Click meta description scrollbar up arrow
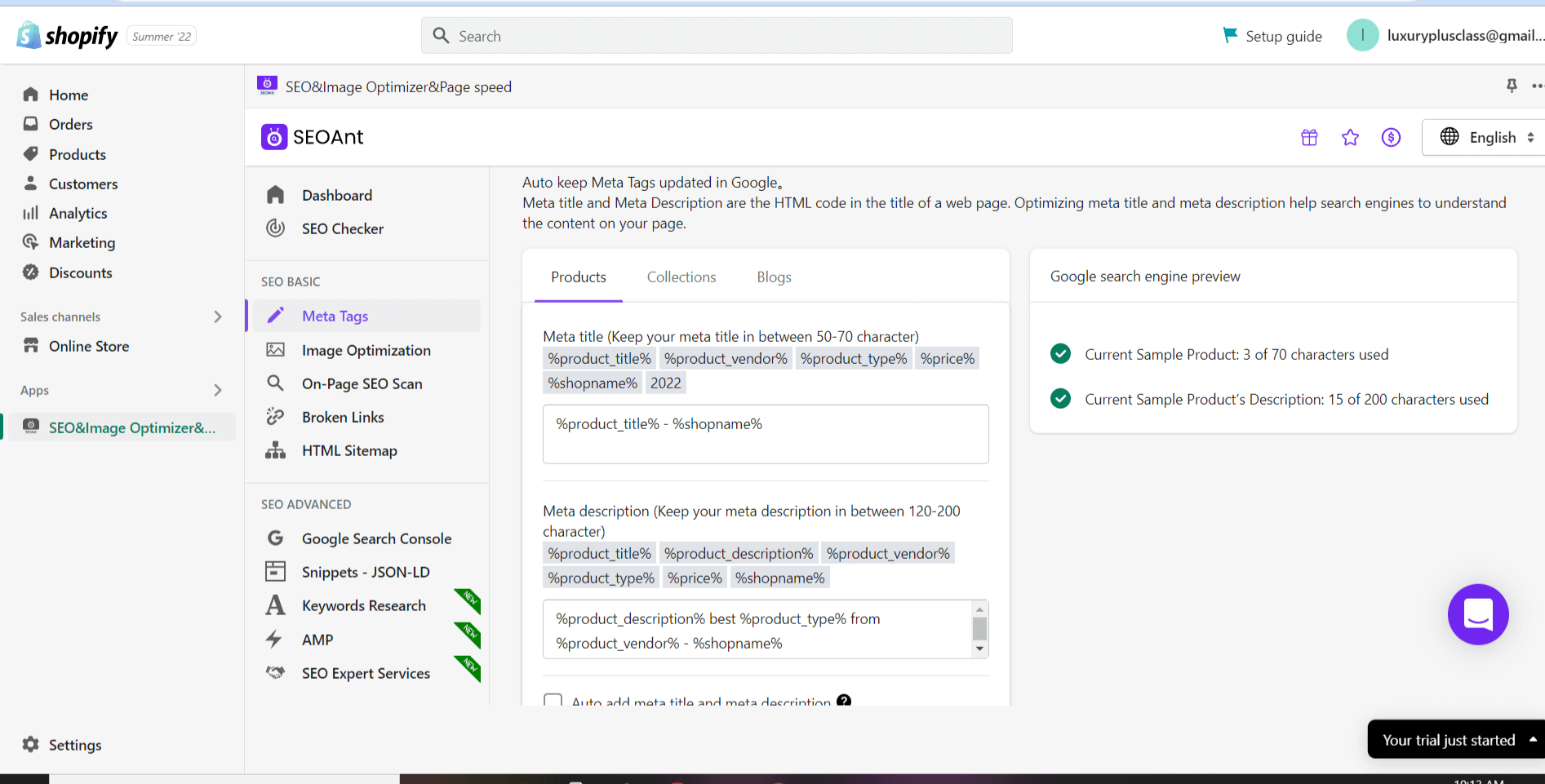 (x=979, y=609)
